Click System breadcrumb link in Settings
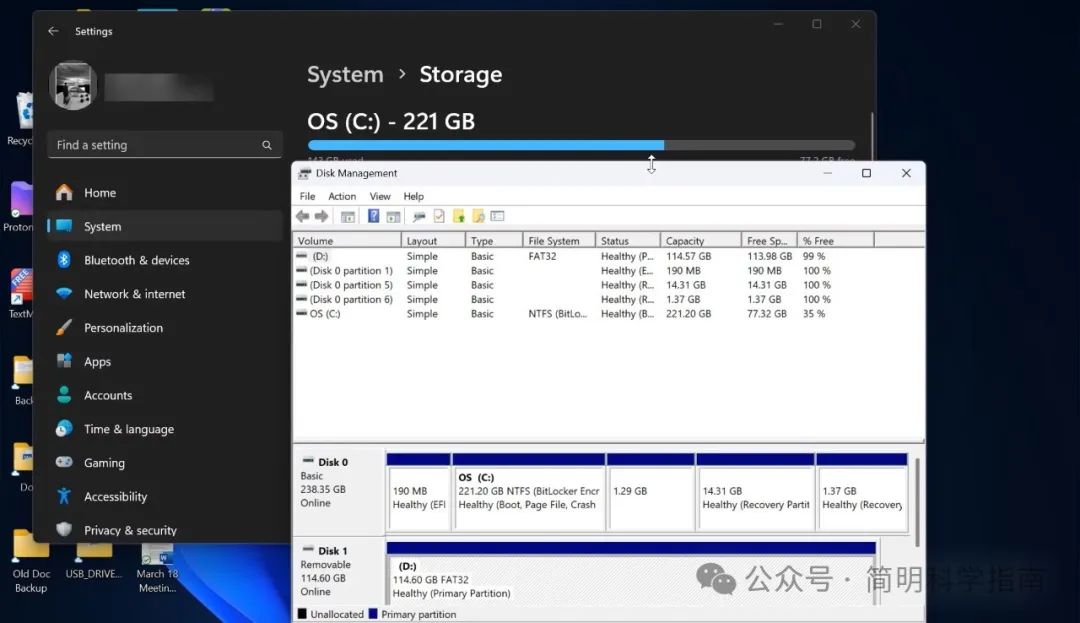The height and width of the screenshot is (623, 1080). pos(345,75)
